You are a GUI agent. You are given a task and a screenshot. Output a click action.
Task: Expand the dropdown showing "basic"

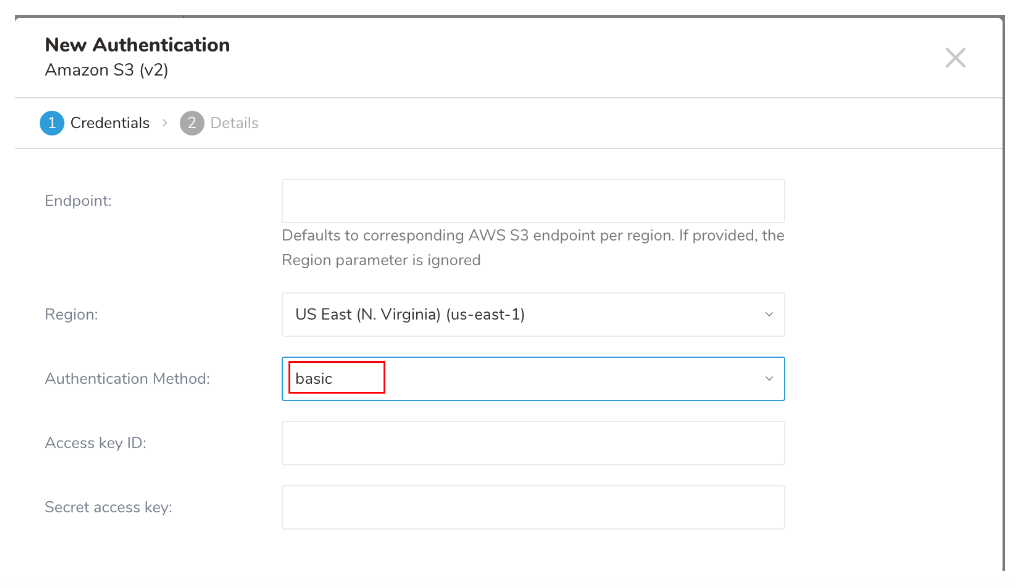(532, 379)
